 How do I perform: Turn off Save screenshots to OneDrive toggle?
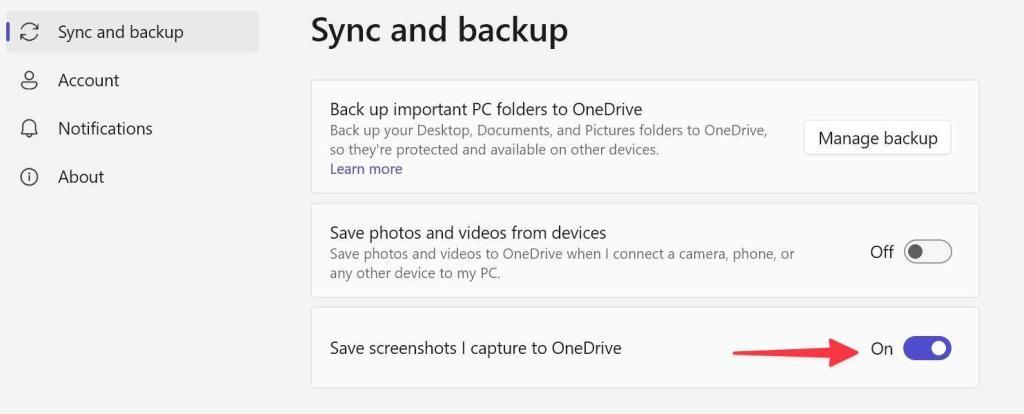pyautogui.click(x=927, y=348)
